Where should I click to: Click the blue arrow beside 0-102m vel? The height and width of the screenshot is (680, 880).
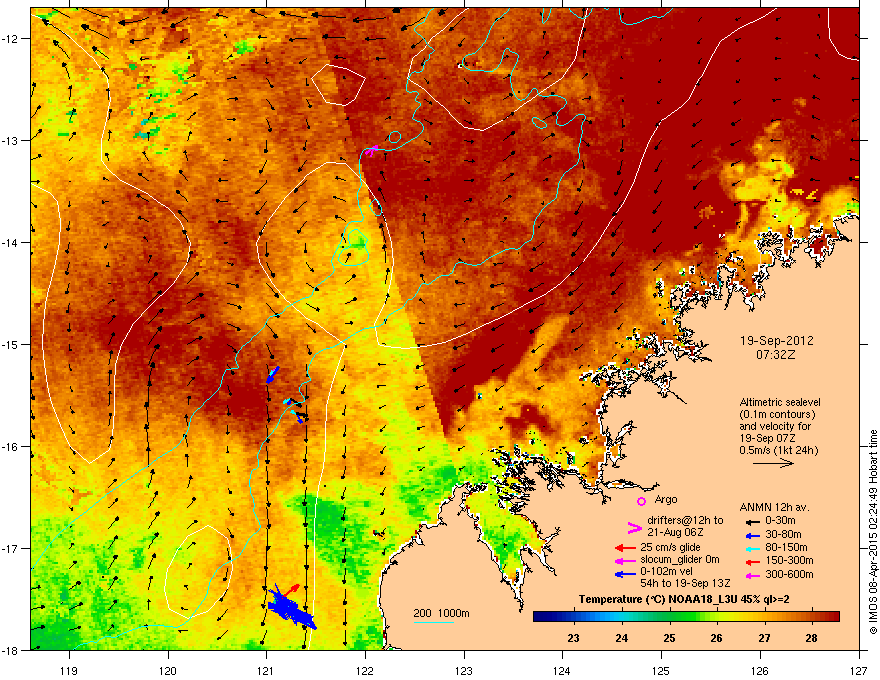click(x=625, y=574)
